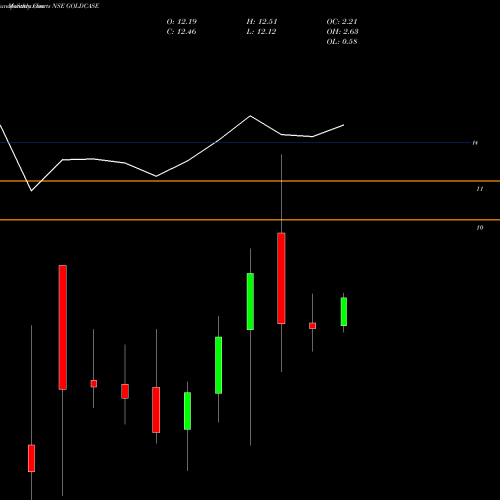500x500 pixels.
Task: Click the low value "L: 12.12"
Action: coord(261,32)
